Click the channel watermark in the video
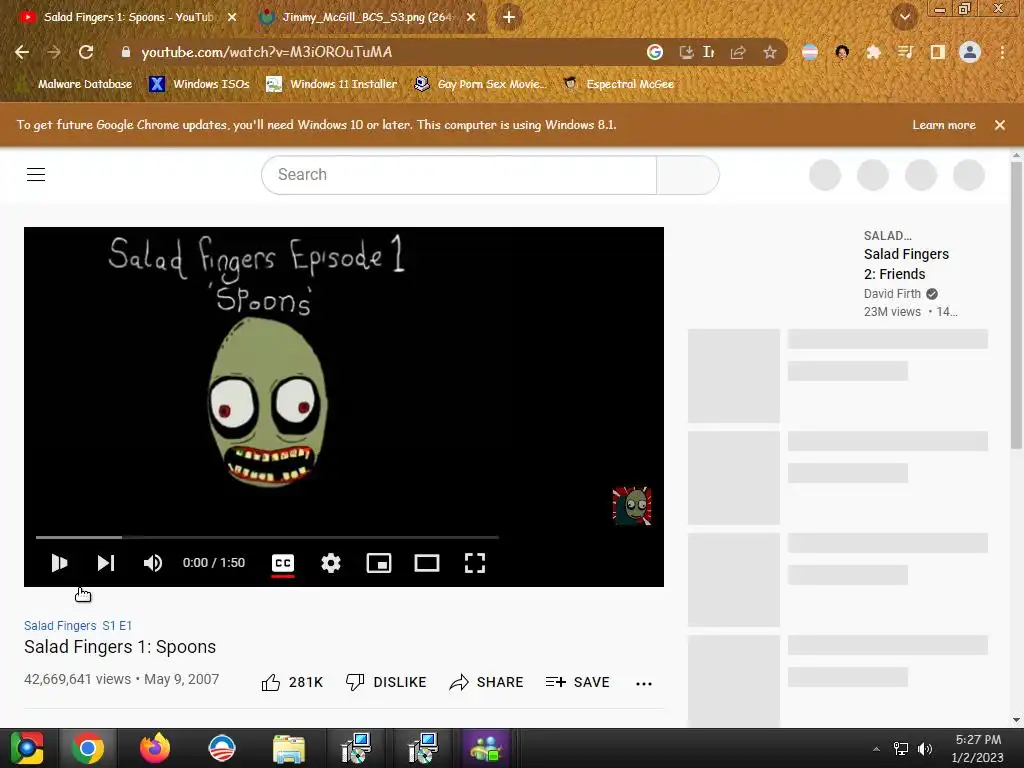 coord(632,505)
